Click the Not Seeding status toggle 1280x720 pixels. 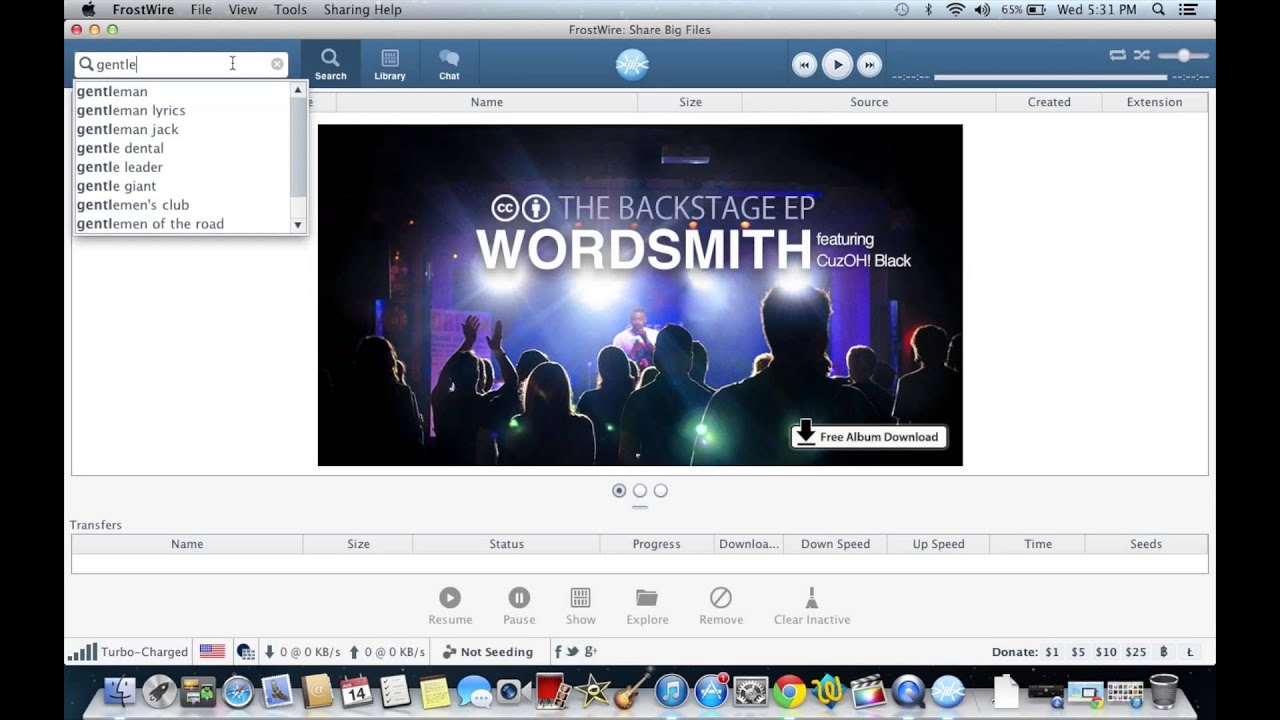(x=488, y=652)
